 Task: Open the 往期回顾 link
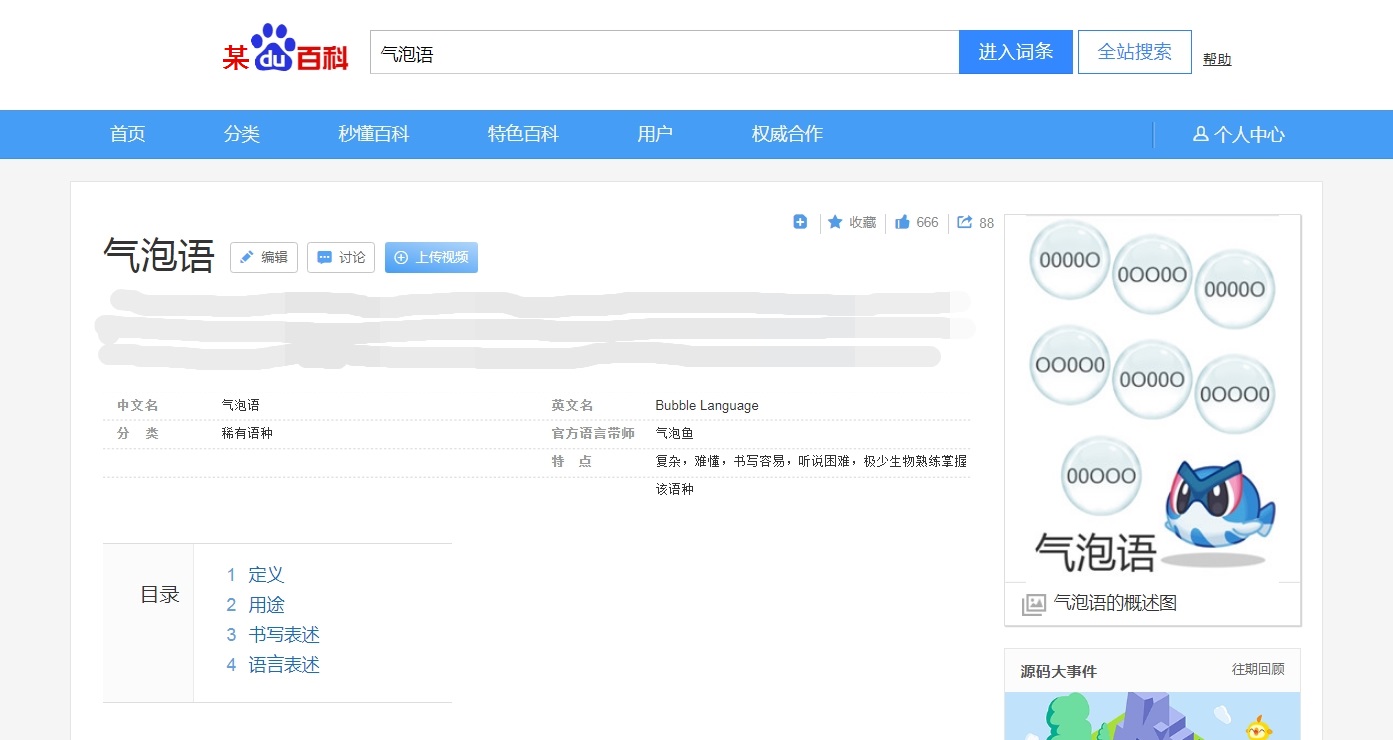pyautogui.click(x=1258, y=669)
